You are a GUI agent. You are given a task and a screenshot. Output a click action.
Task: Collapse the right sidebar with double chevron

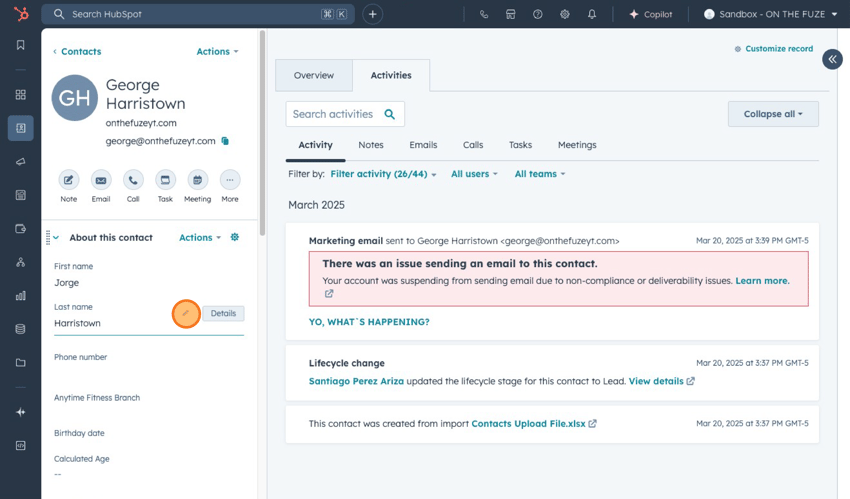[832, 59]
